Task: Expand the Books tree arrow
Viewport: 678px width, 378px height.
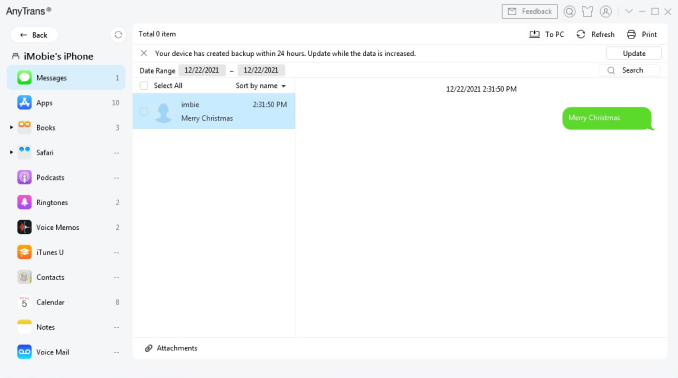Action: (11, 128)
